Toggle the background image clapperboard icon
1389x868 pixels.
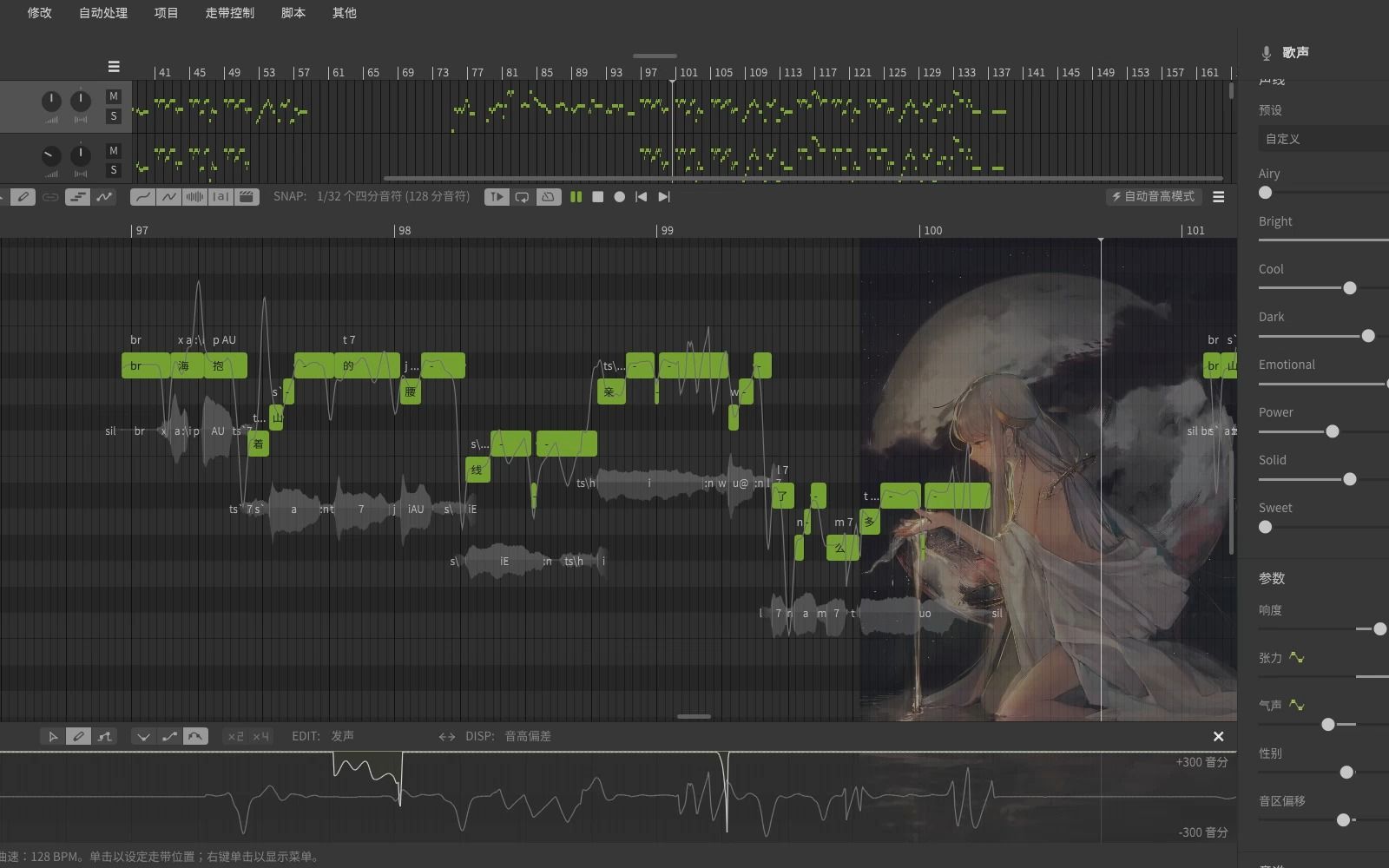pos(247,197)
